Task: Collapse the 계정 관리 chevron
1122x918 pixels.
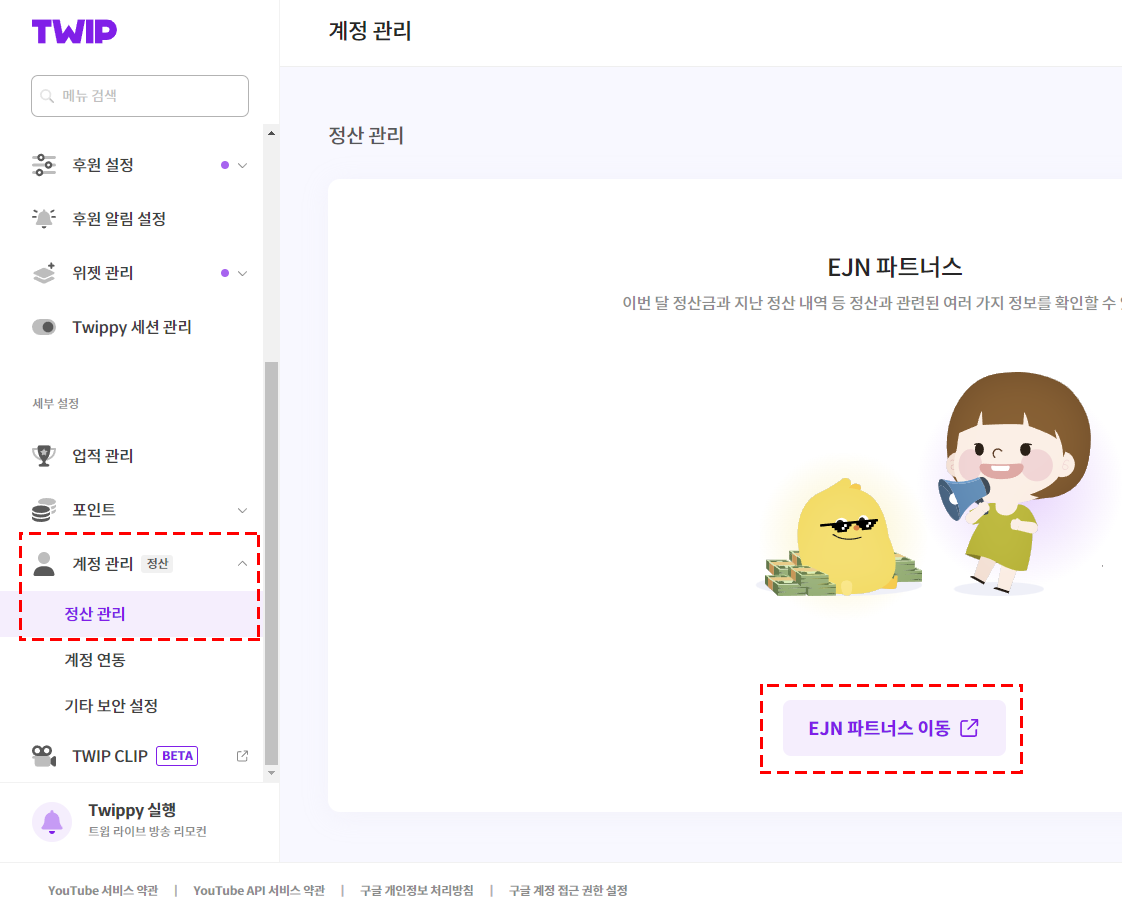Action: click(243, 564)
